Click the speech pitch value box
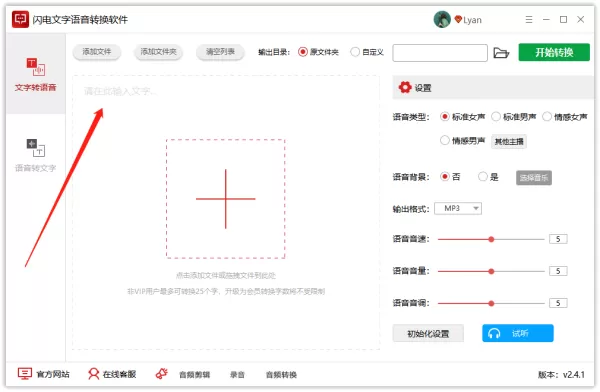The height and width of the screenshot is (392, 600). 558,303
